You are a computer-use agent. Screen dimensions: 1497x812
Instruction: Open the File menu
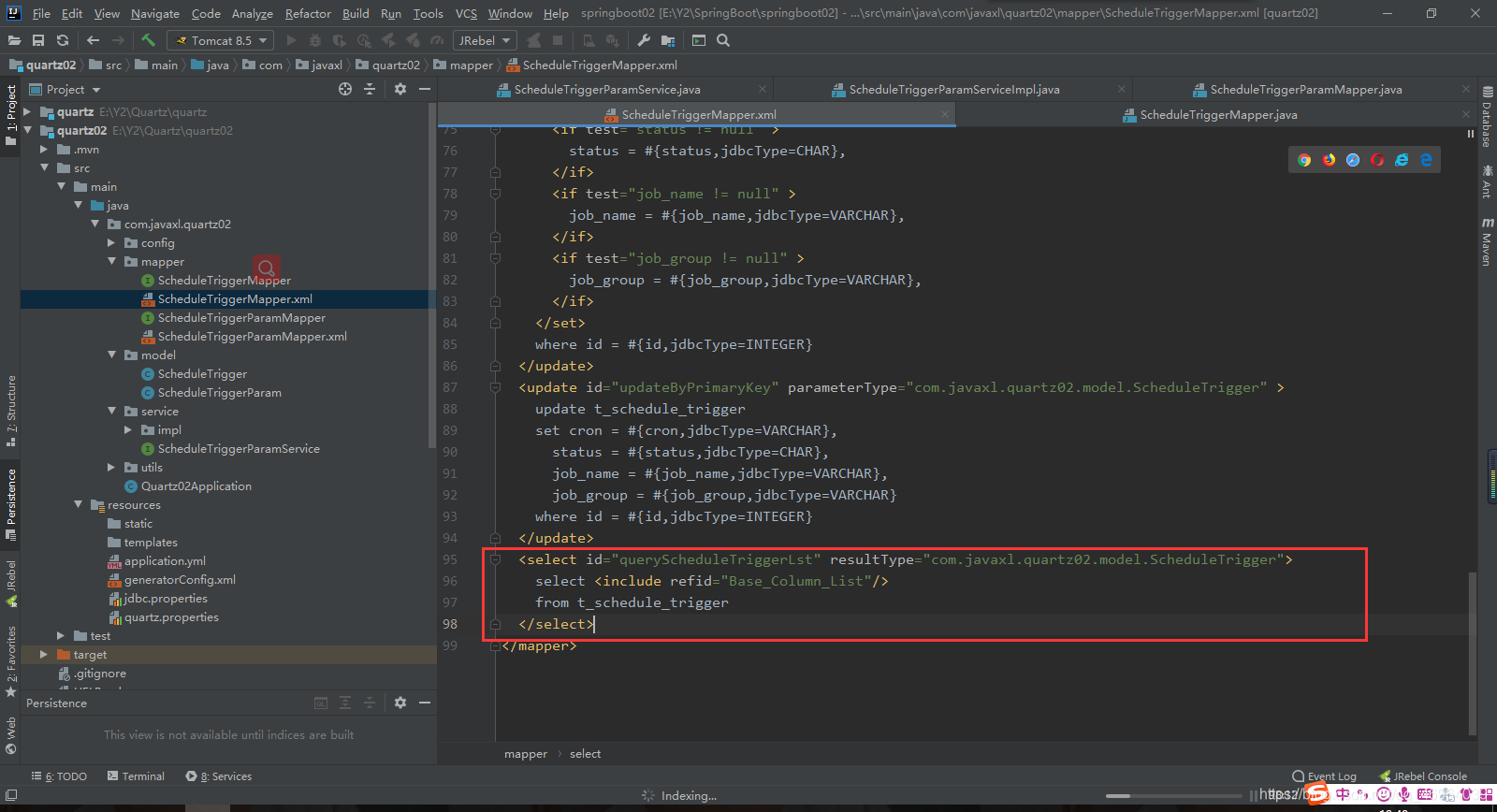pos(41,13)
